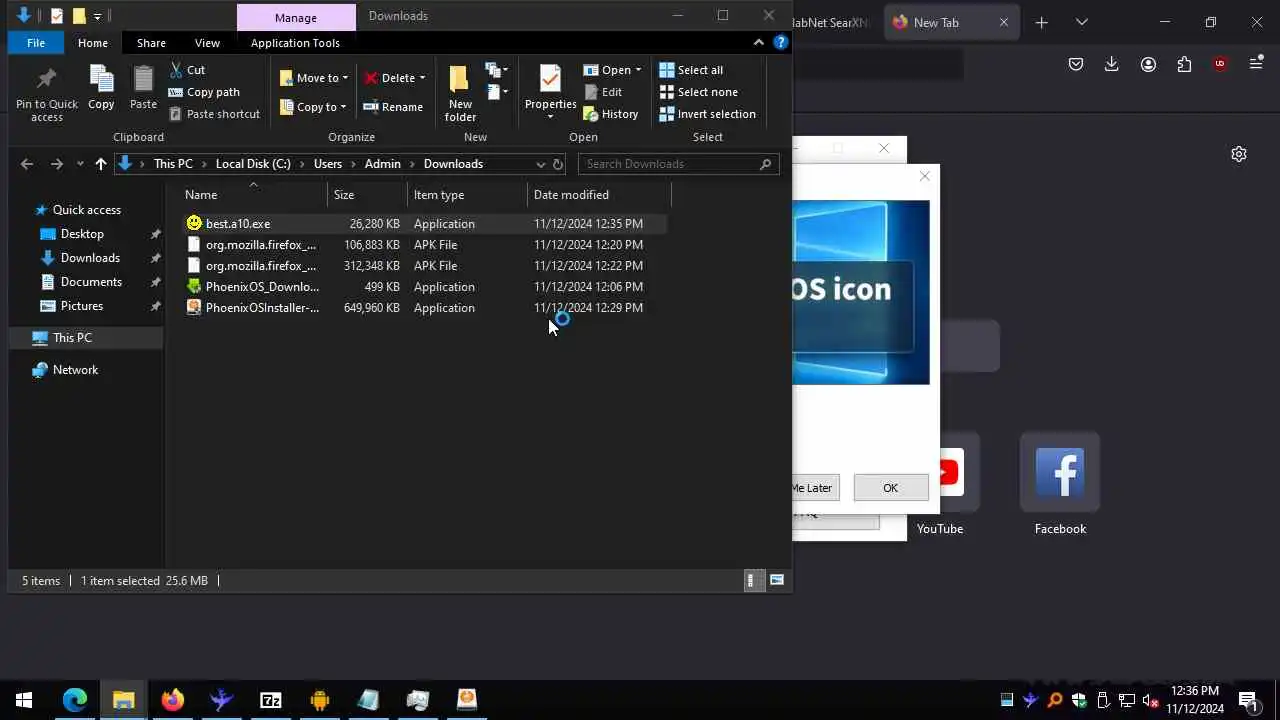The height and width of the screenshot is (720, 1280).
Task: Refresh the Downloads address bar
Action: [x=558, y=164]
